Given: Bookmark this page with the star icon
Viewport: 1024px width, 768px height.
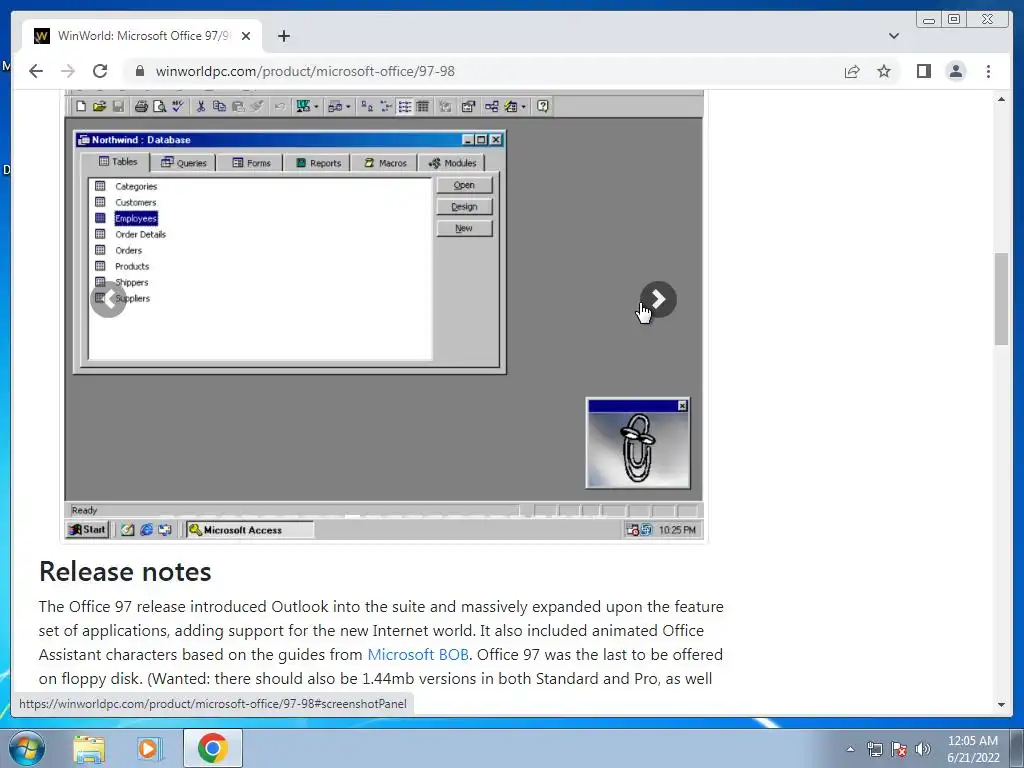Looking at the screenshot, I should [x=884, y=71].
